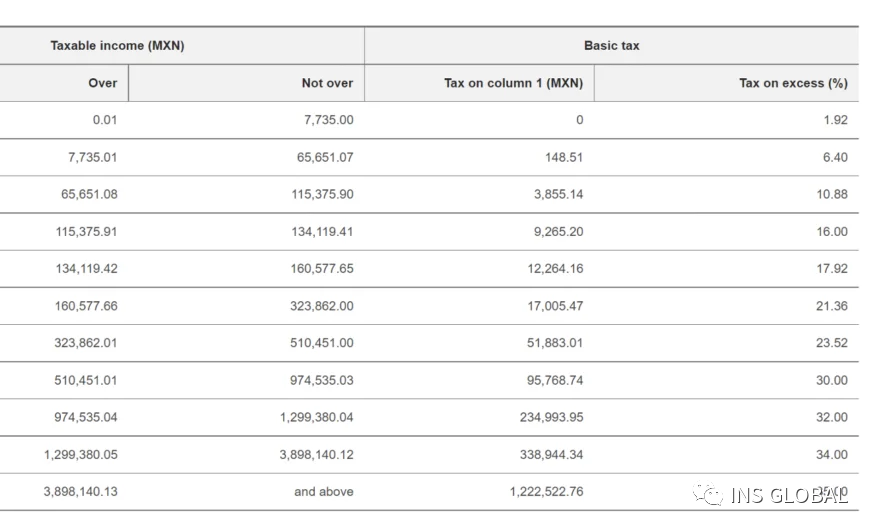Select the 3,898,140.12 cell
Screen dimensions: 876x531
point(316,454)
